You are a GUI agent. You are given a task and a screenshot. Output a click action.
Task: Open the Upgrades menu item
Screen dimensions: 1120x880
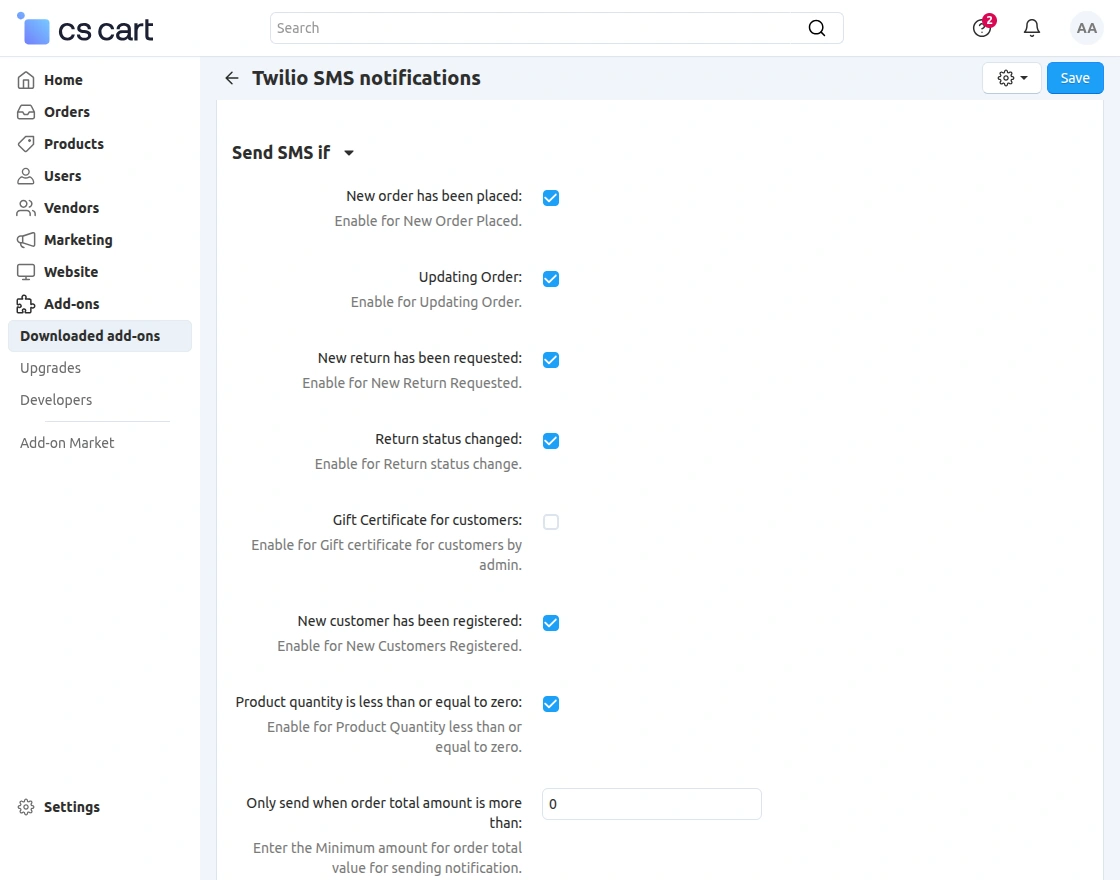pos(50,368)
